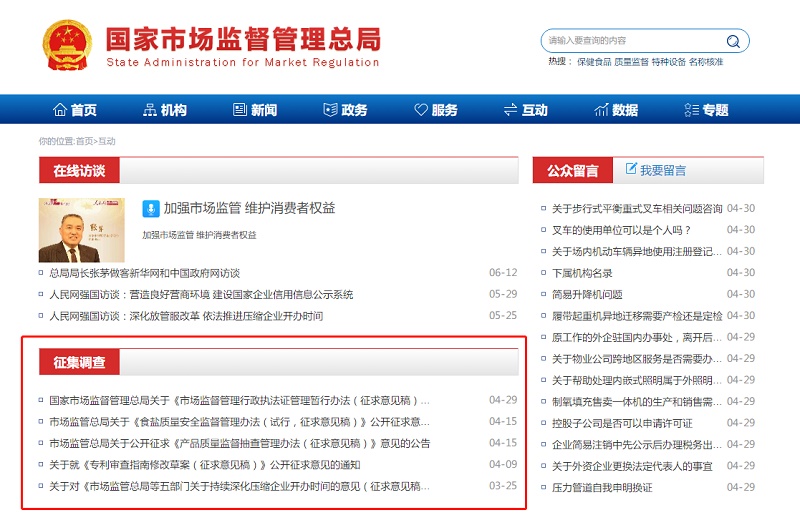This screenshot has height=515, width=800.
Task: Open the 首页 home navigation item
Action: tap(74, 110)
